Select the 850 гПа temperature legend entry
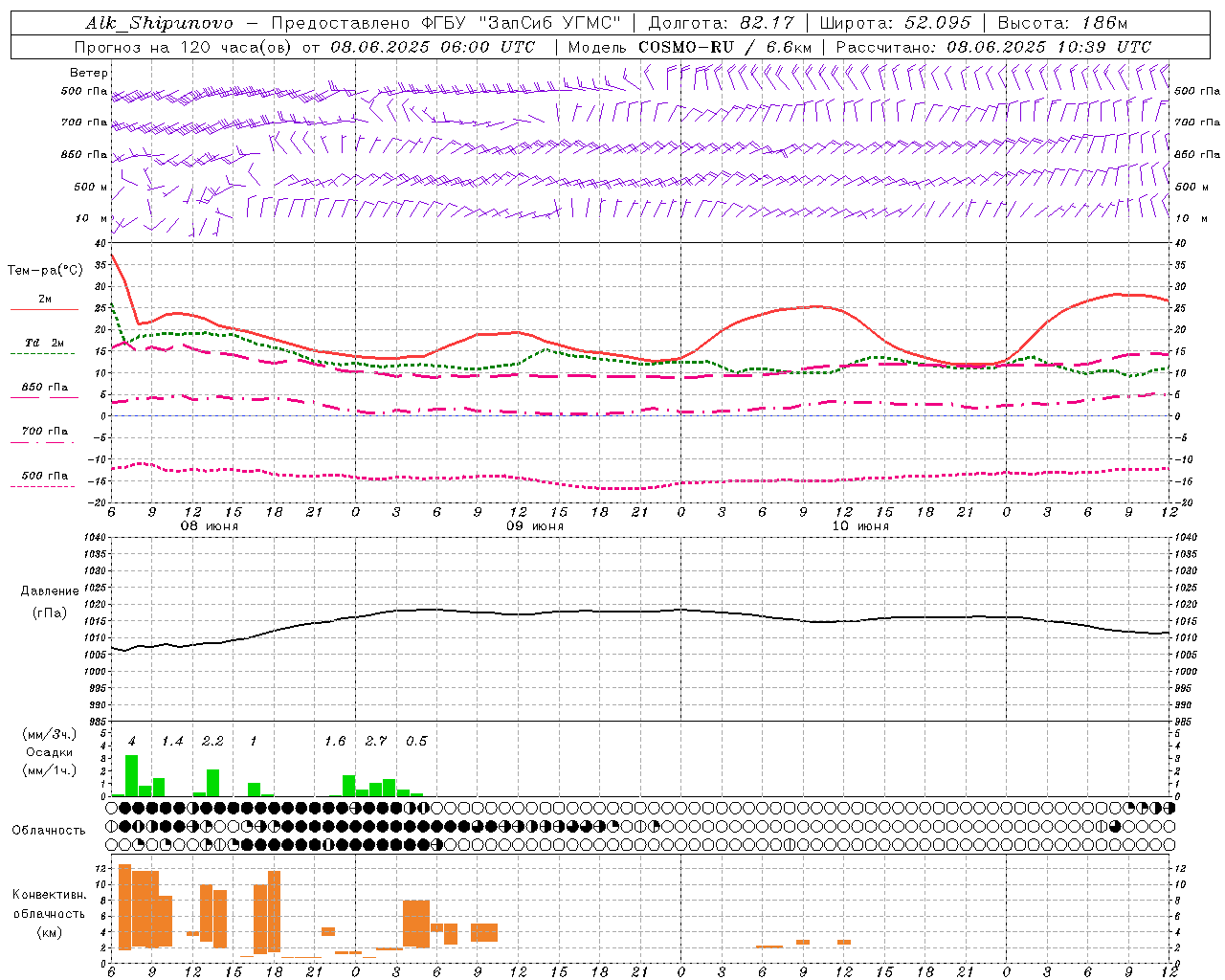The height and width of the screenshot is (980, 1225). pyautogui.click(x=44, y=388)
